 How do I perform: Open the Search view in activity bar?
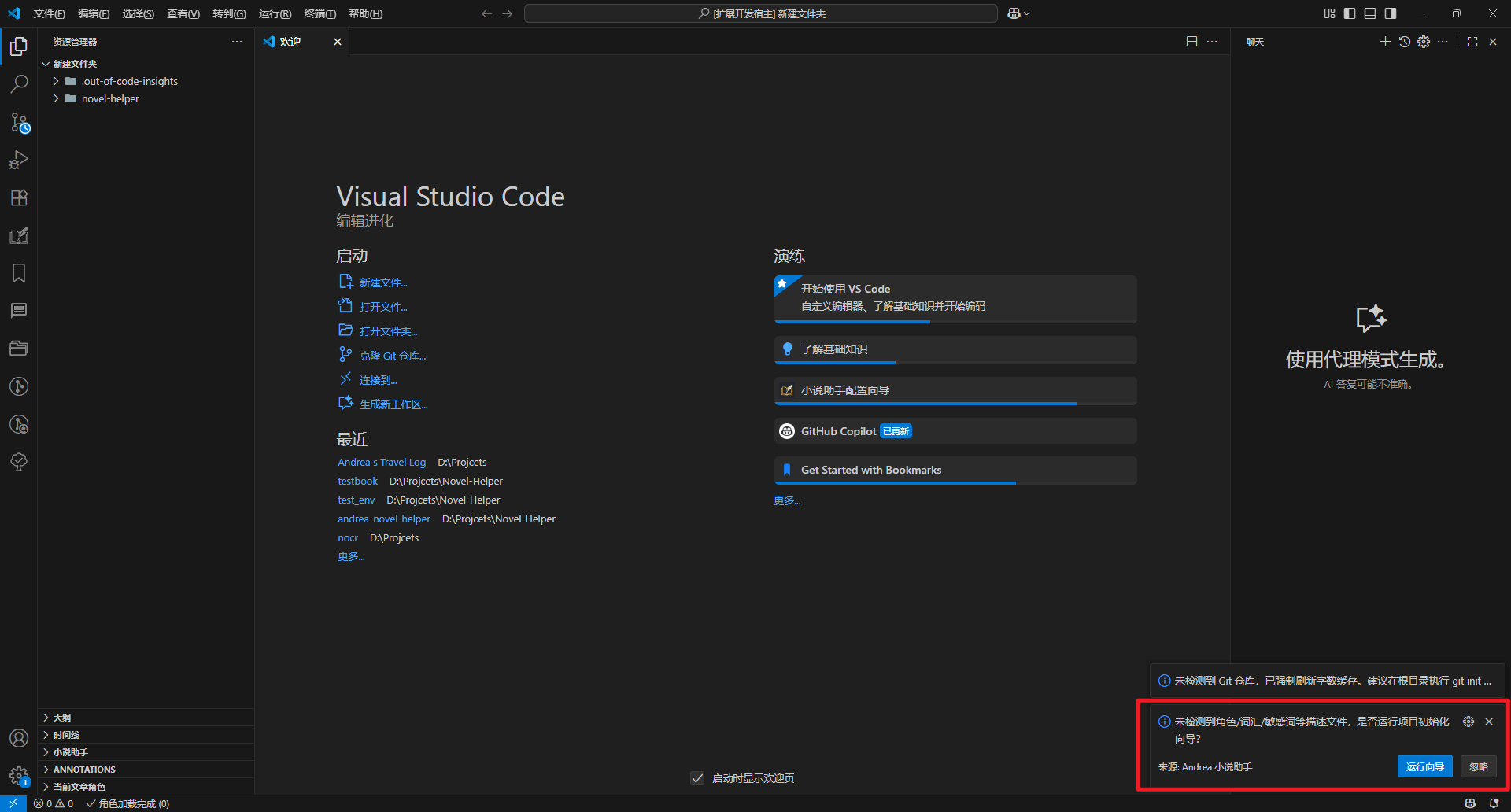19,84
